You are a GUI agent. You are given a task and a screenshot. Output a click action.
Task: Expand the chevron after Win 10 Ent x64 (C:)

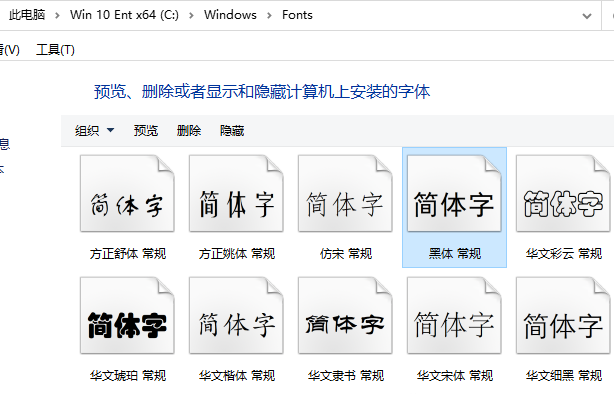pos(191,15)
